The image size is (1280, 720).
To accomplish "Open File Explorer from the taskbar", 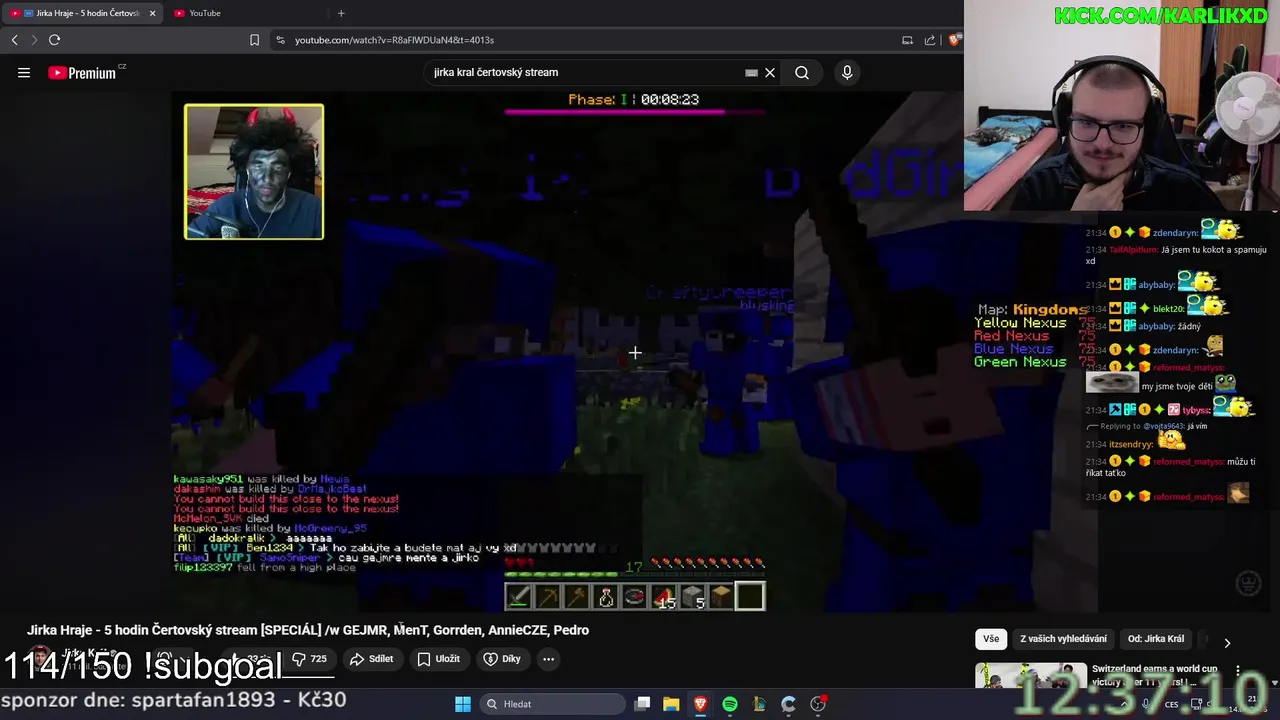I will tap(671, 704).
